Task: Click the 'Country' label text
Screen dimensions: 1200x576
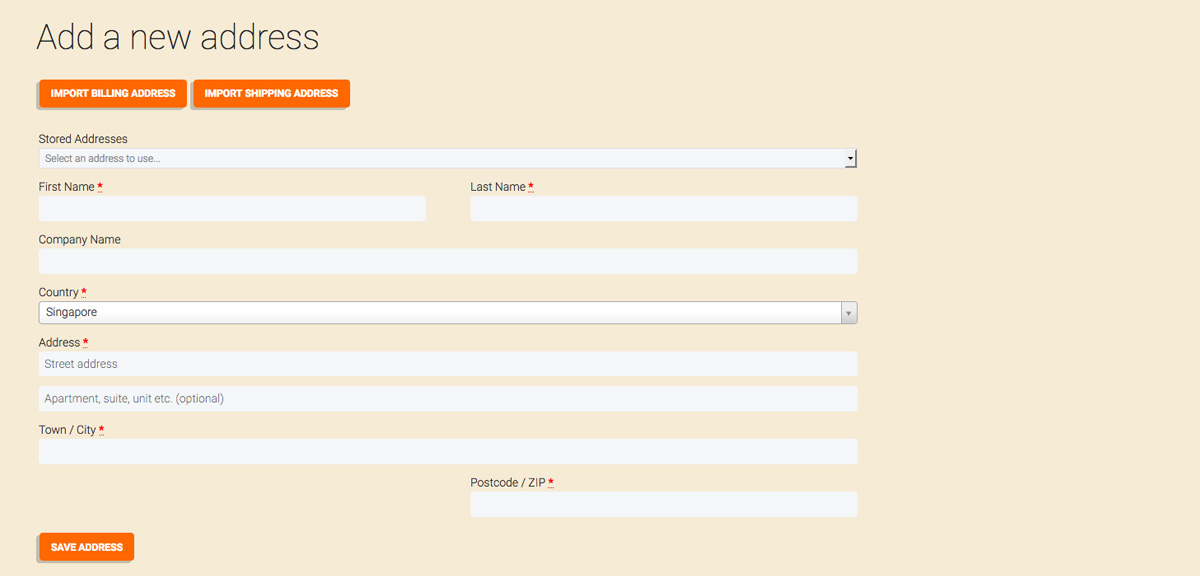Action: pyautogui.click(x=59, y=292)
